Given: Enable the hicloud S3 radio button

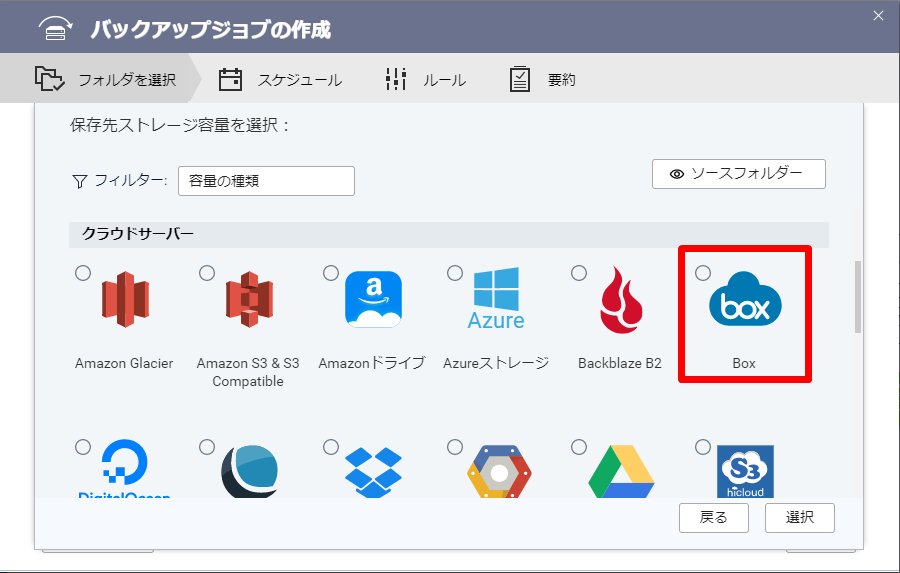Looking at the screenshot, I should click(703, 447).
